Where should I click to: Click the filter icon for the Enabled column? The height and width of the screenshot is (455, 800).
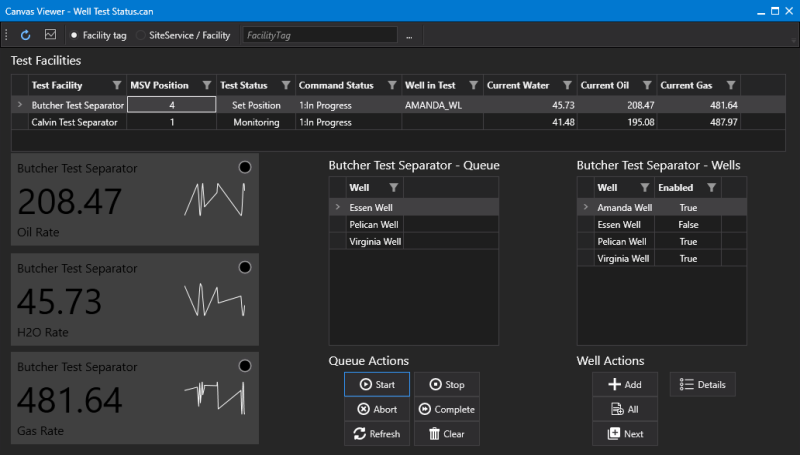tap(711, 188)
